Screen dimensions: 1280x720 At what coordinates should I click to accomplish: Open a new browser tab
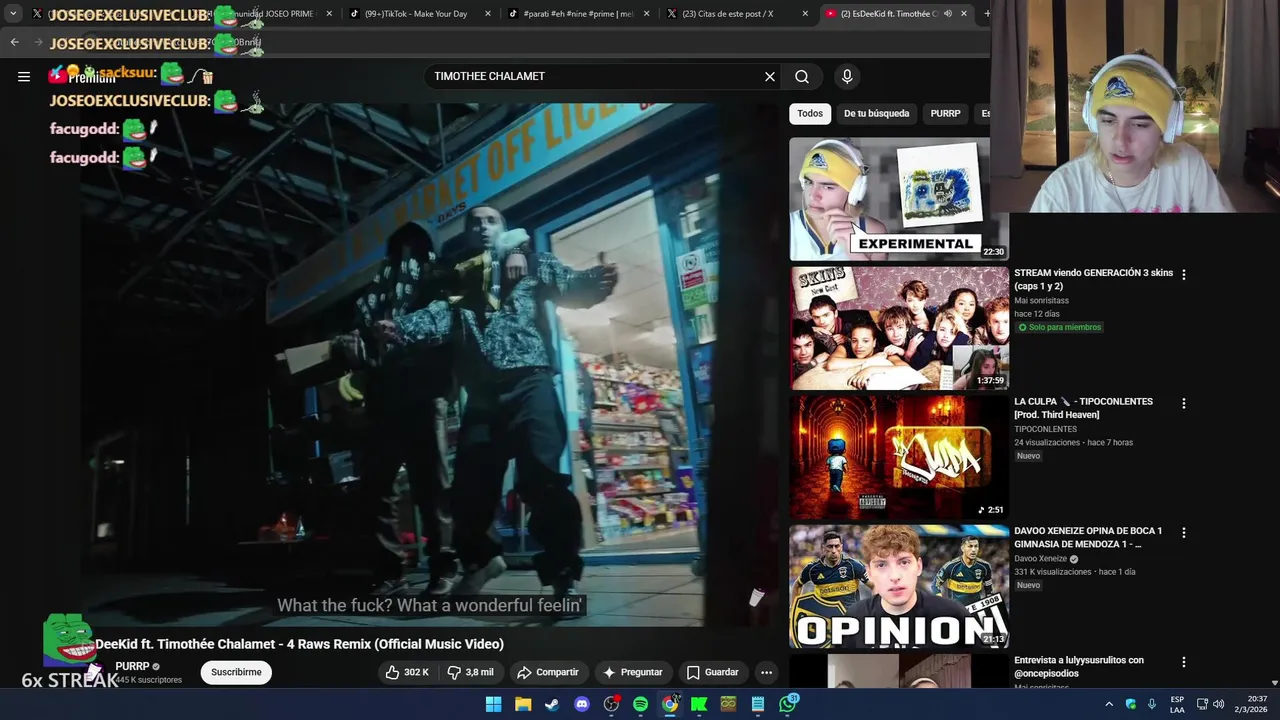pos(986,14)
